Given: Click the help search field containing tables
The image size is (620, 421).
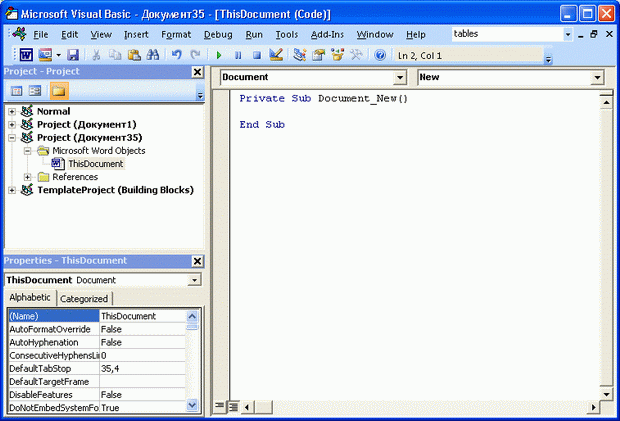Looking at the screenshot, I should (x=507, y=34).
